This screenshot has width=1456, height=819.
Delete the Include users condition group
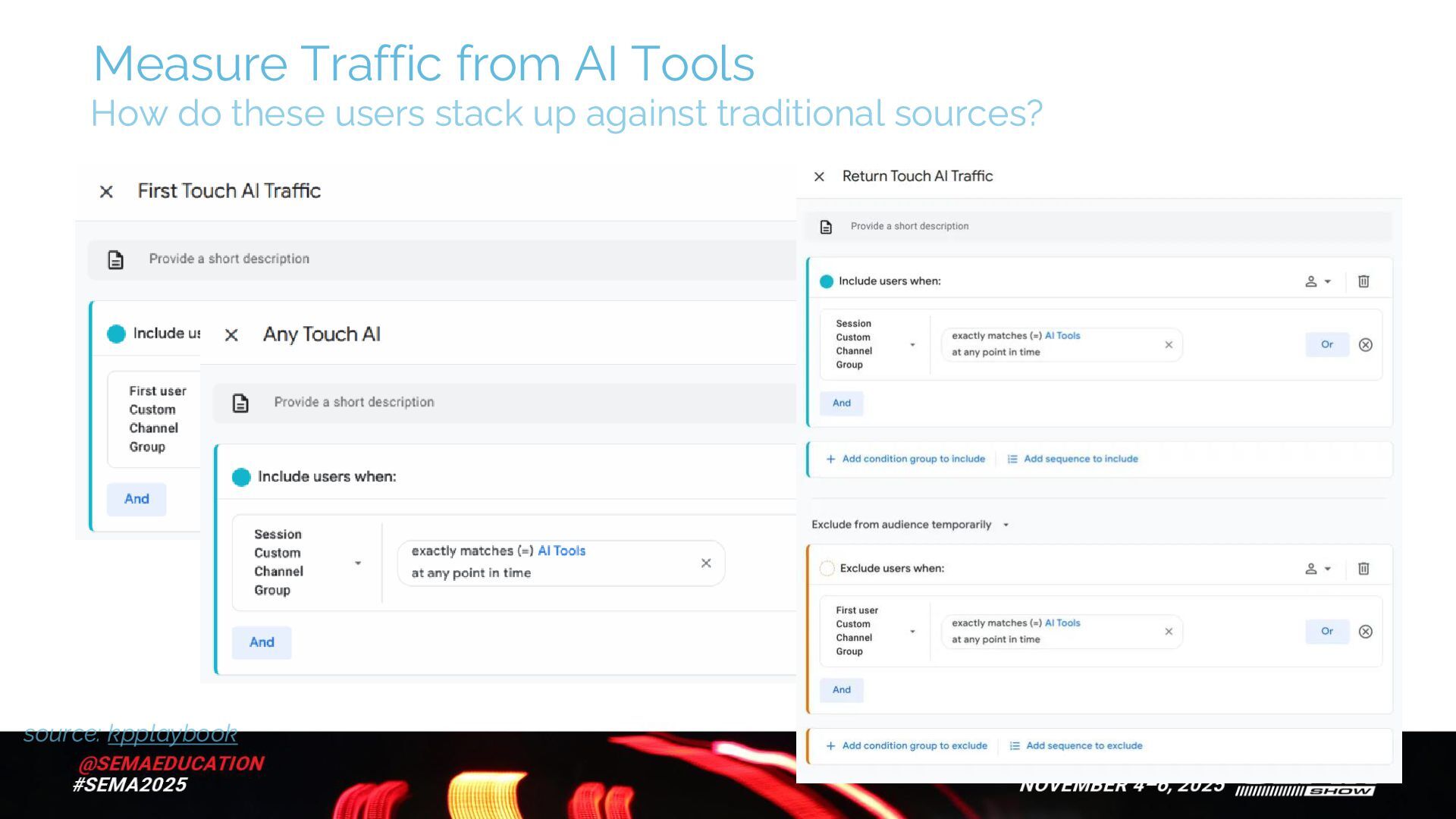click(x=1363, y=281)
